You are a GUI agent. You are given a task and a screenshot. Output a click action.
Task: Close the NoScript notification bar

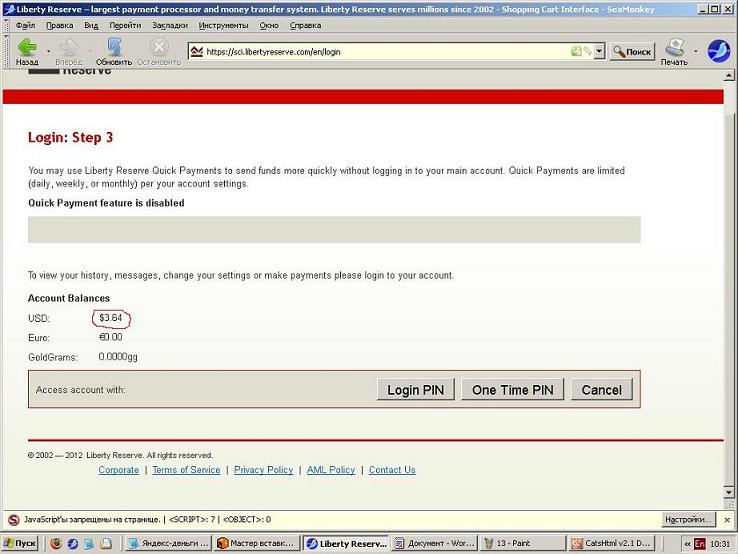click(727, 520)
